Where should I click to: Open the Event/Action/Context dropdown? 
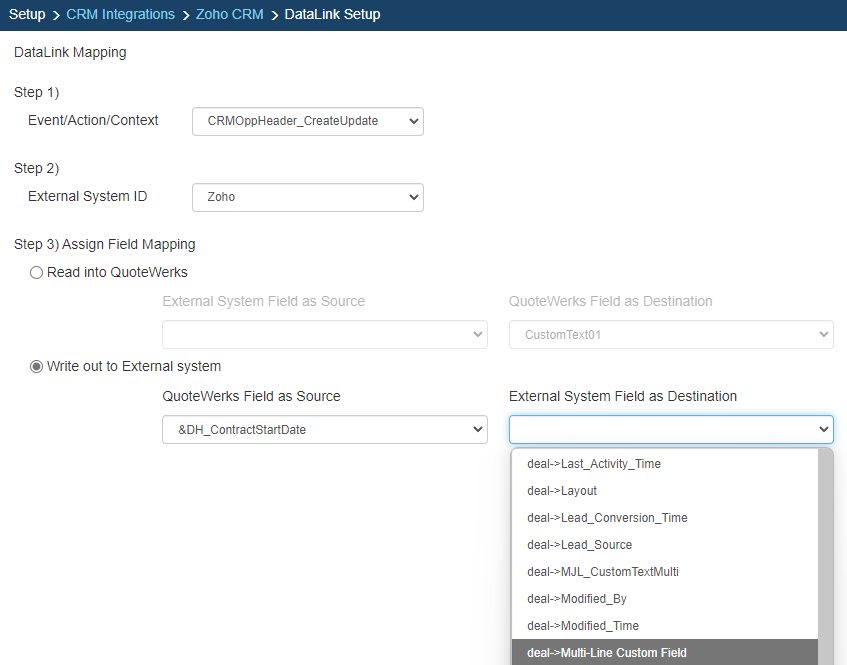[x=307, y=121]
